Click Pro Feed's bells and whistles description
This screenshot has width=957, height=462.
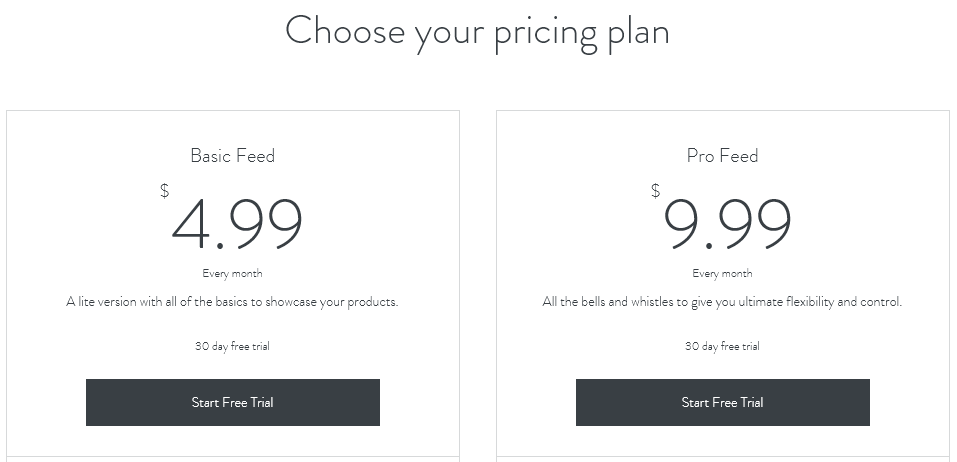[x=722, y=301]
